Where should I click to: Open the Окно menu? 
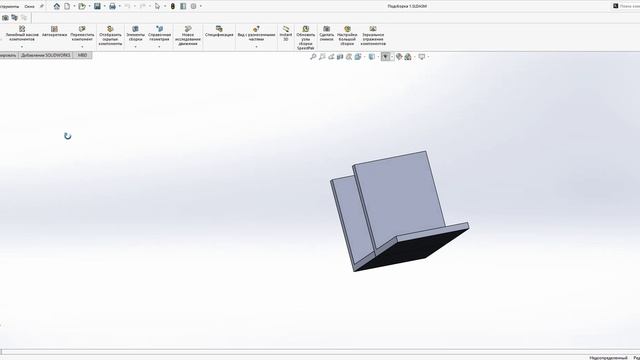click(29, 7)
